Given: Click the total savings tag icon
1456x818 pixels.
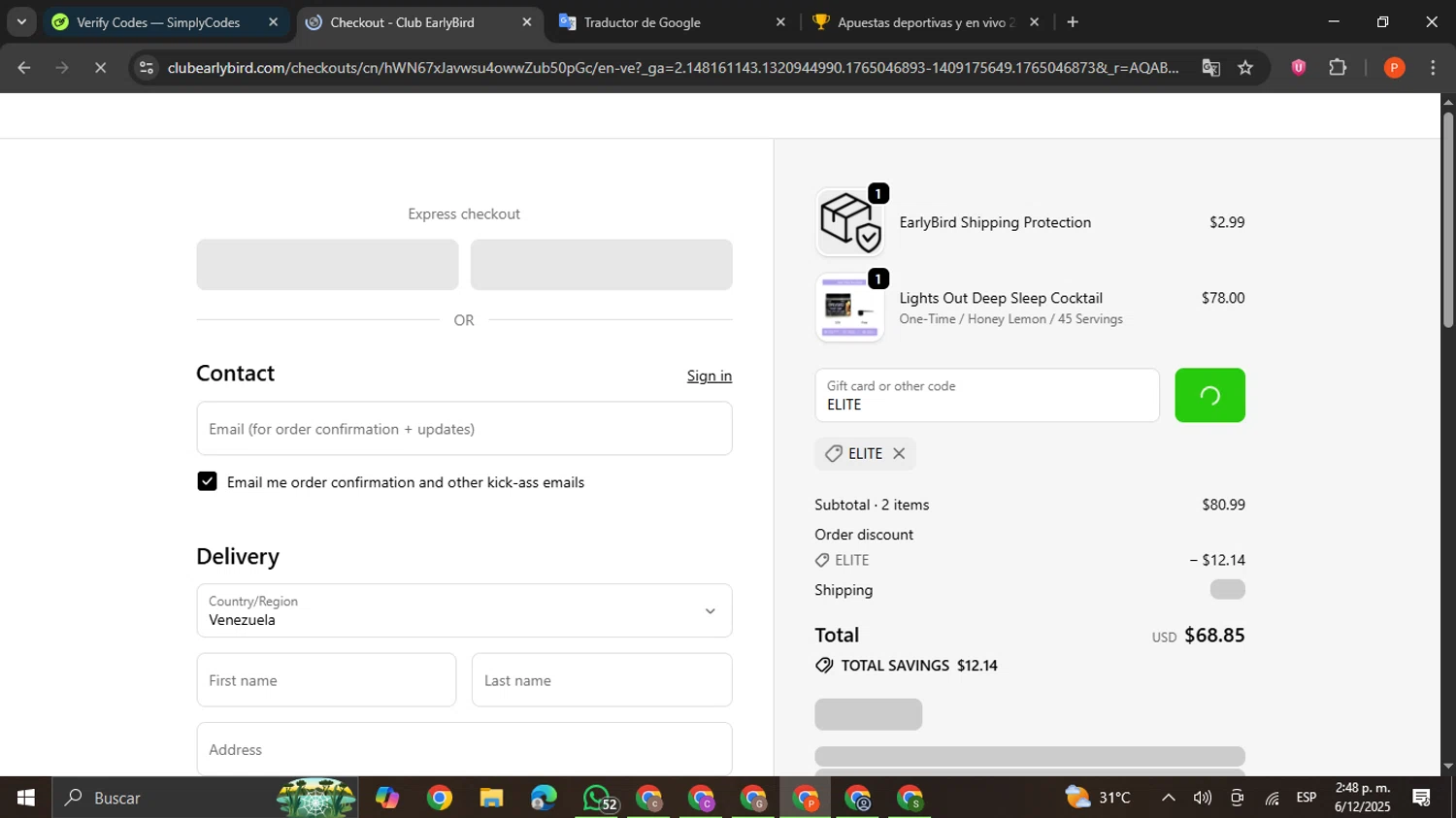Looking at the screenshot, I should (x=824, y=666).
